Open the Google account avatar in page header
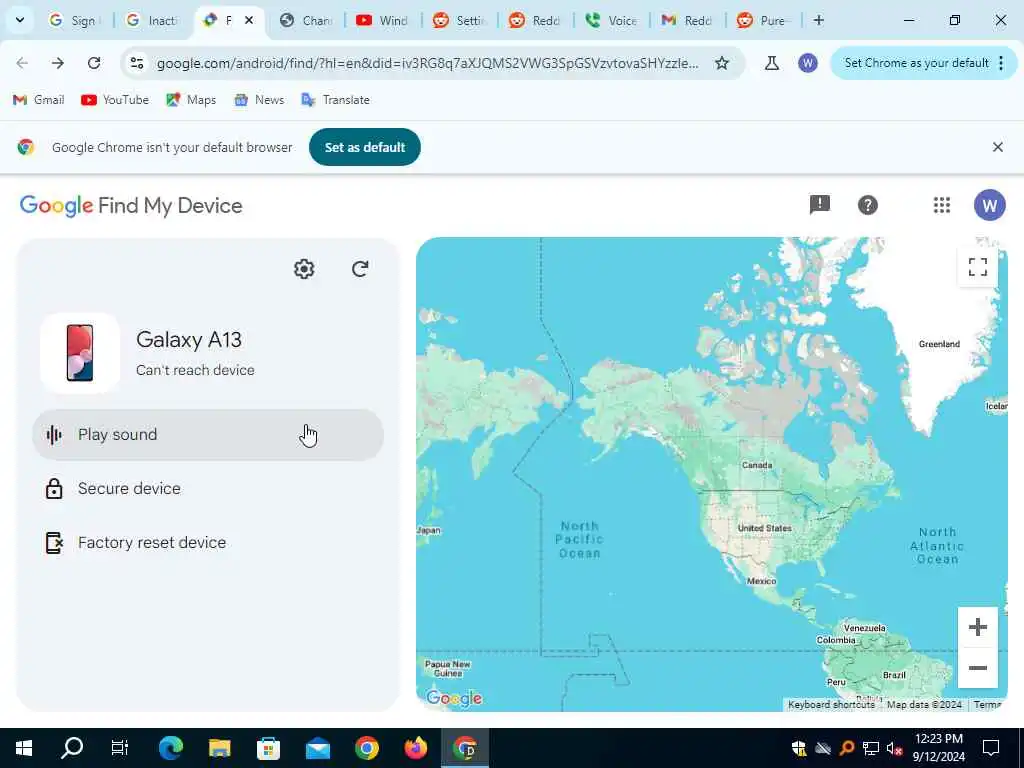1024x768 pixels. pos(989,205)
